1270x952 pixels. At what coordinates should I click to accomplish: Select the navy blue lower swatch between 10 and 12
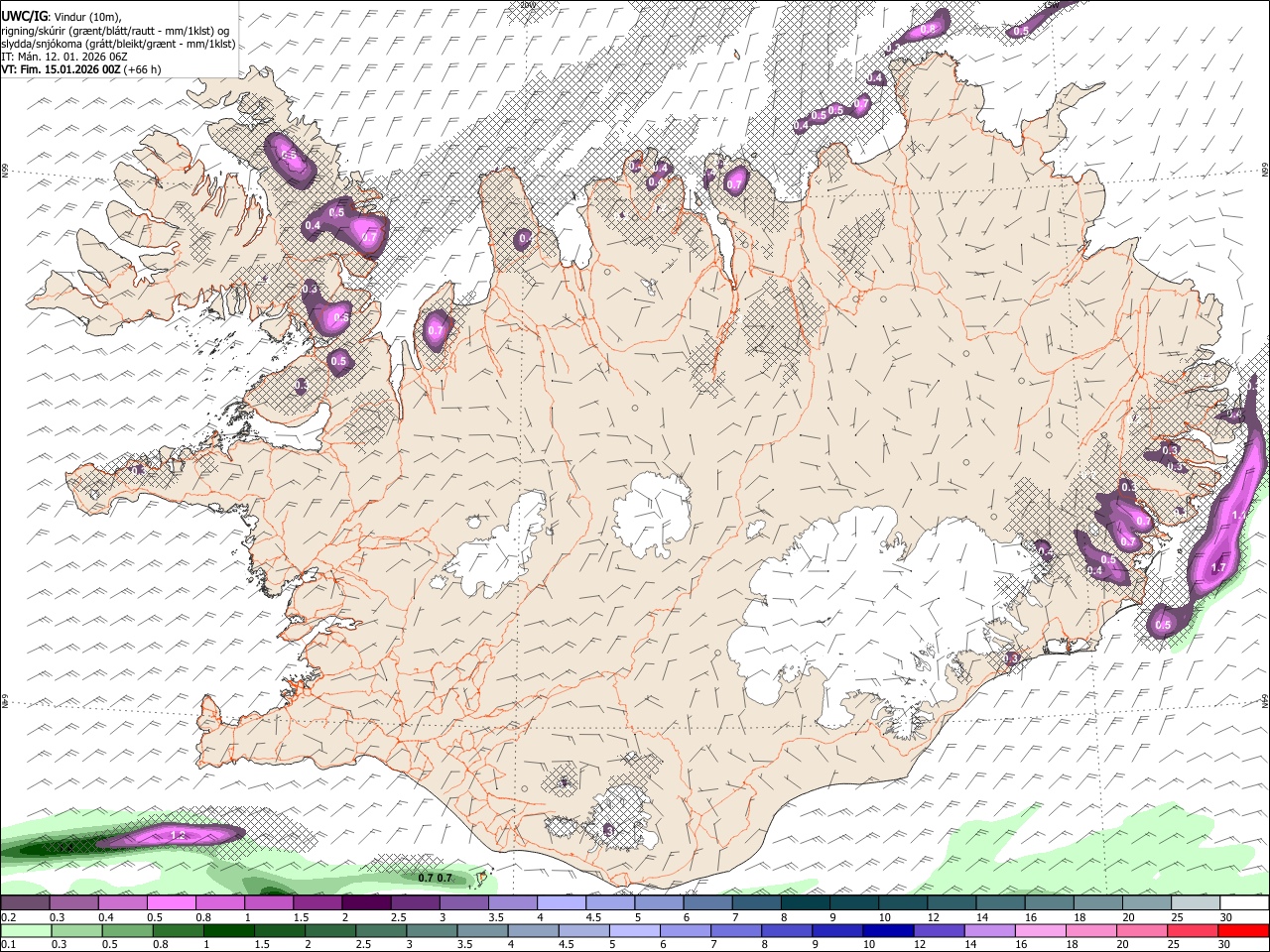(x=887, y=931)
